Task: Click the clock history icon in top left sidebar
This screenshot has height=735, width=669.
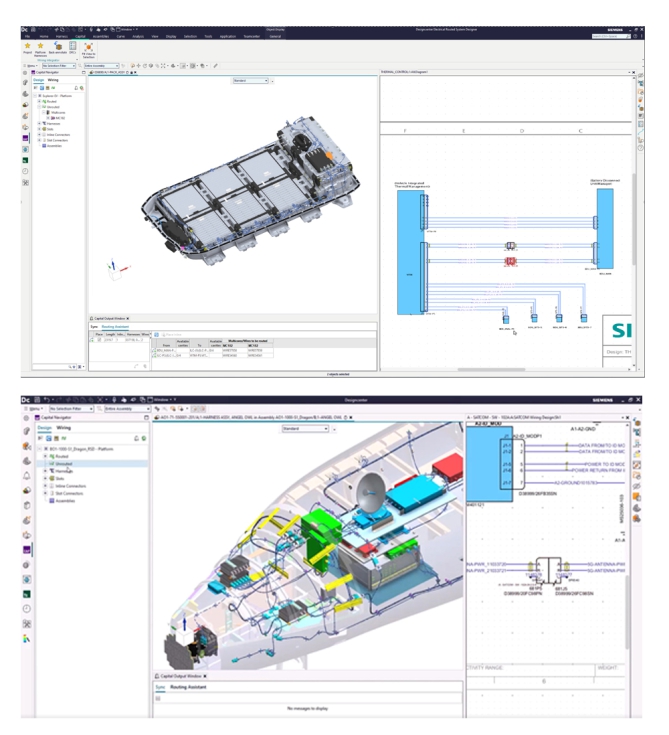Action: click(x=25, y=172)
